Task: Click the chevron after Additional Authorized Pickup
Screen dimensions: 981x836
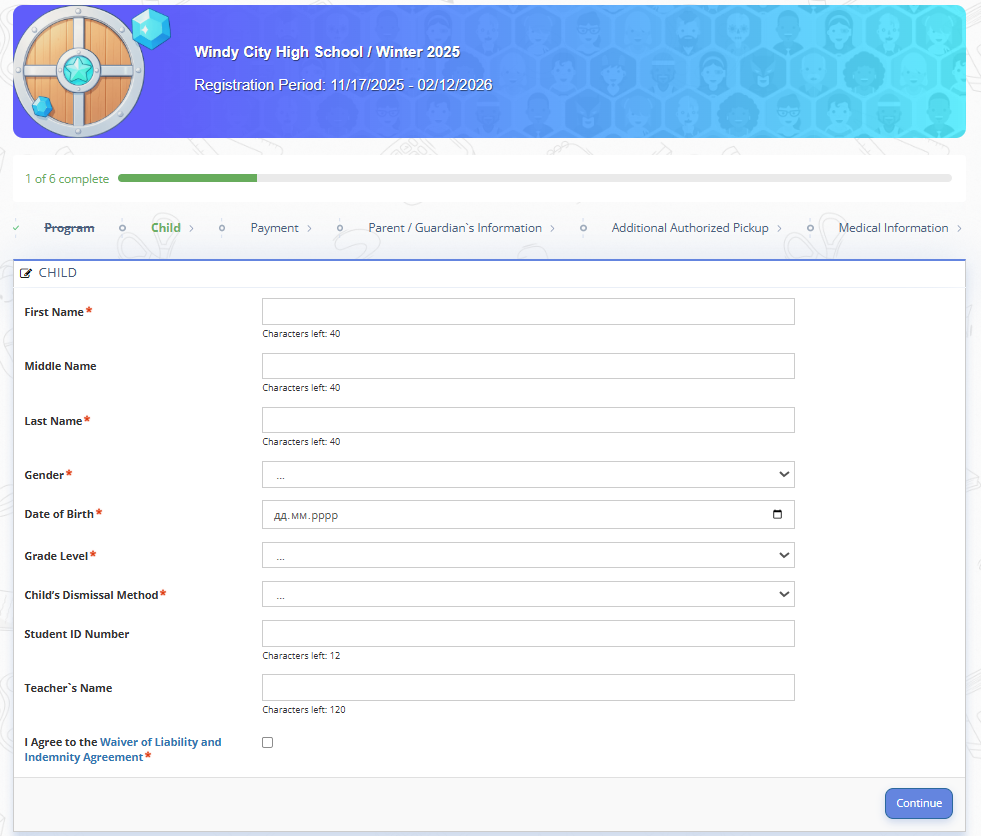Action: click(x=781, y=227)
